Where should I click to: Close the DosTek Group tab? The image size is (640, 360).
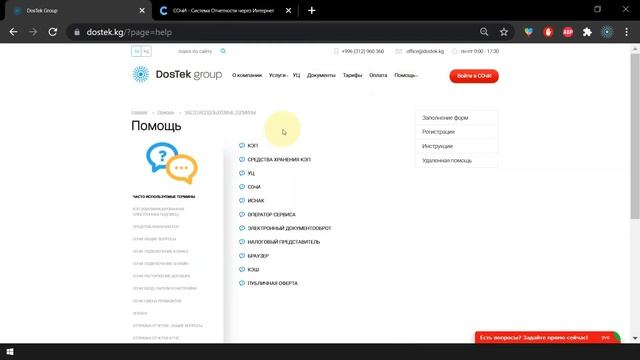point(142,11)
